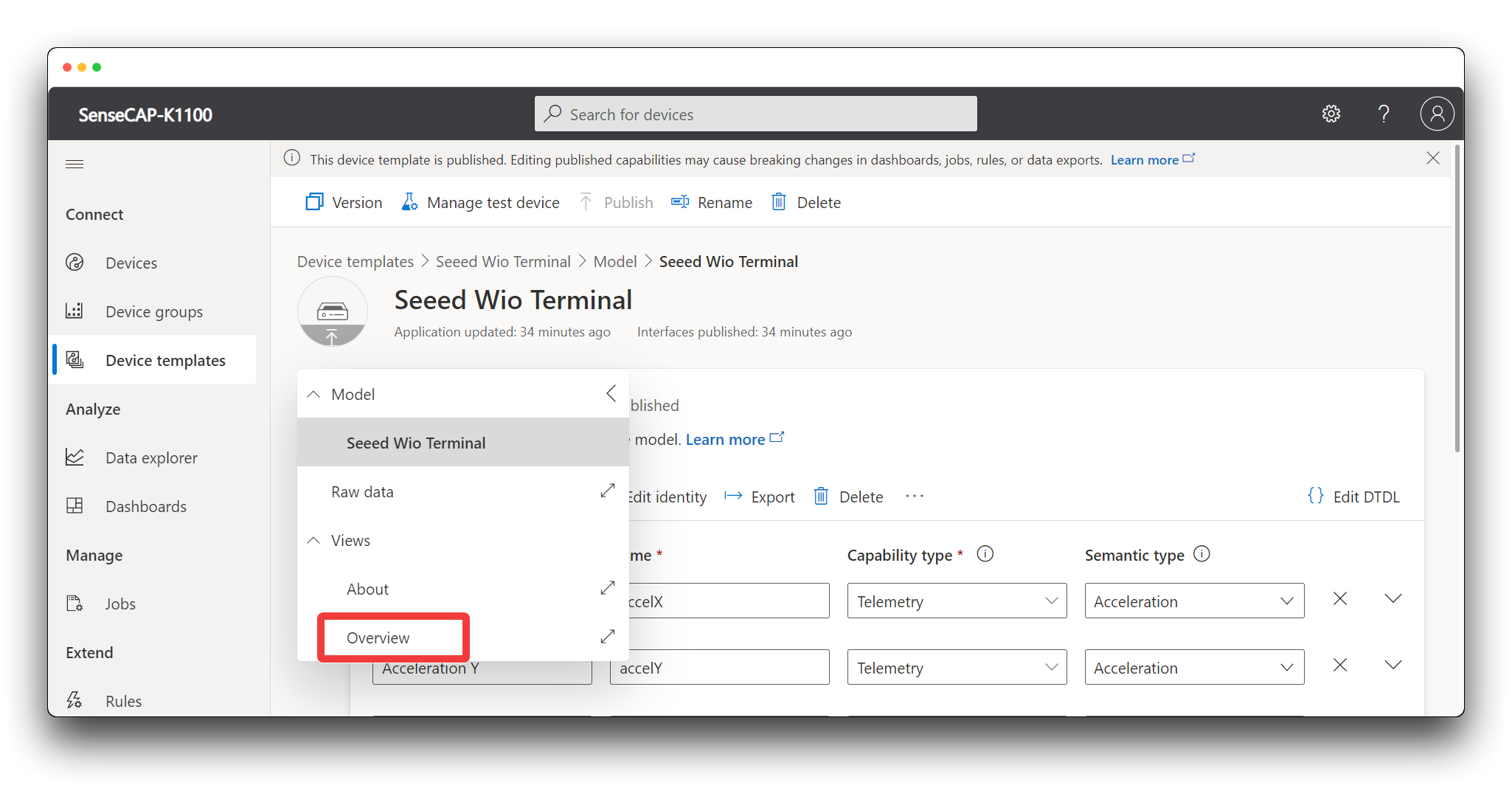Click Edit DTDL button
This screenshot has width=1512, height=788.
click(1353, 497)
